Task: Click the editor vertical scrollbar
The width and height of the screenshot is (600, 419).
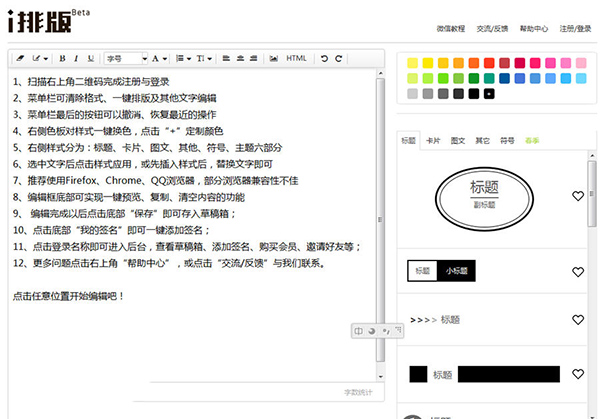Action: pyautogui.click(x=380, y=220)
